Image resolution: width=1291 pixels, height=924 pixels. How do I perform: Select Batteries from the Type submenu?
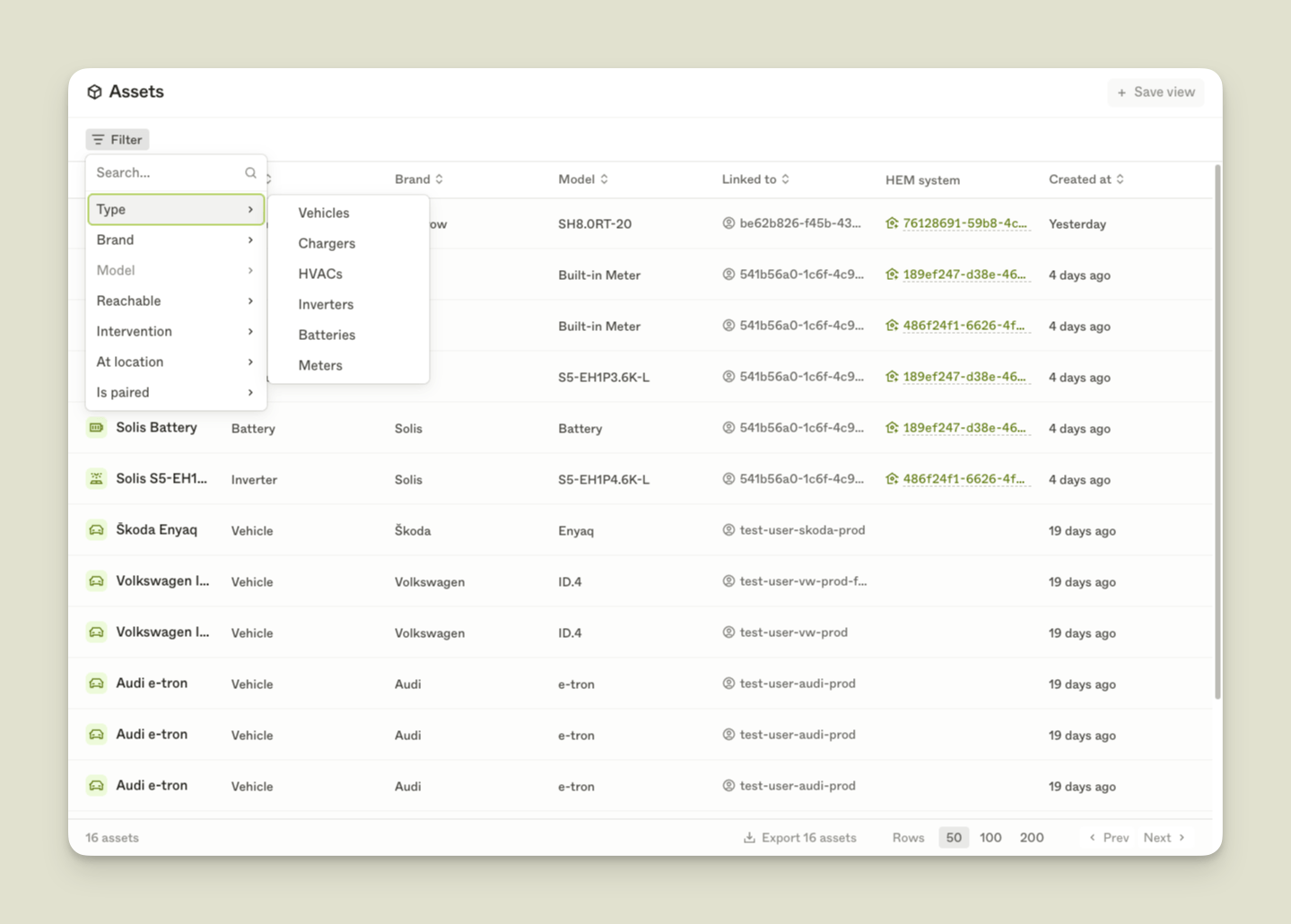pyautogui.click(x=327, y=335)
